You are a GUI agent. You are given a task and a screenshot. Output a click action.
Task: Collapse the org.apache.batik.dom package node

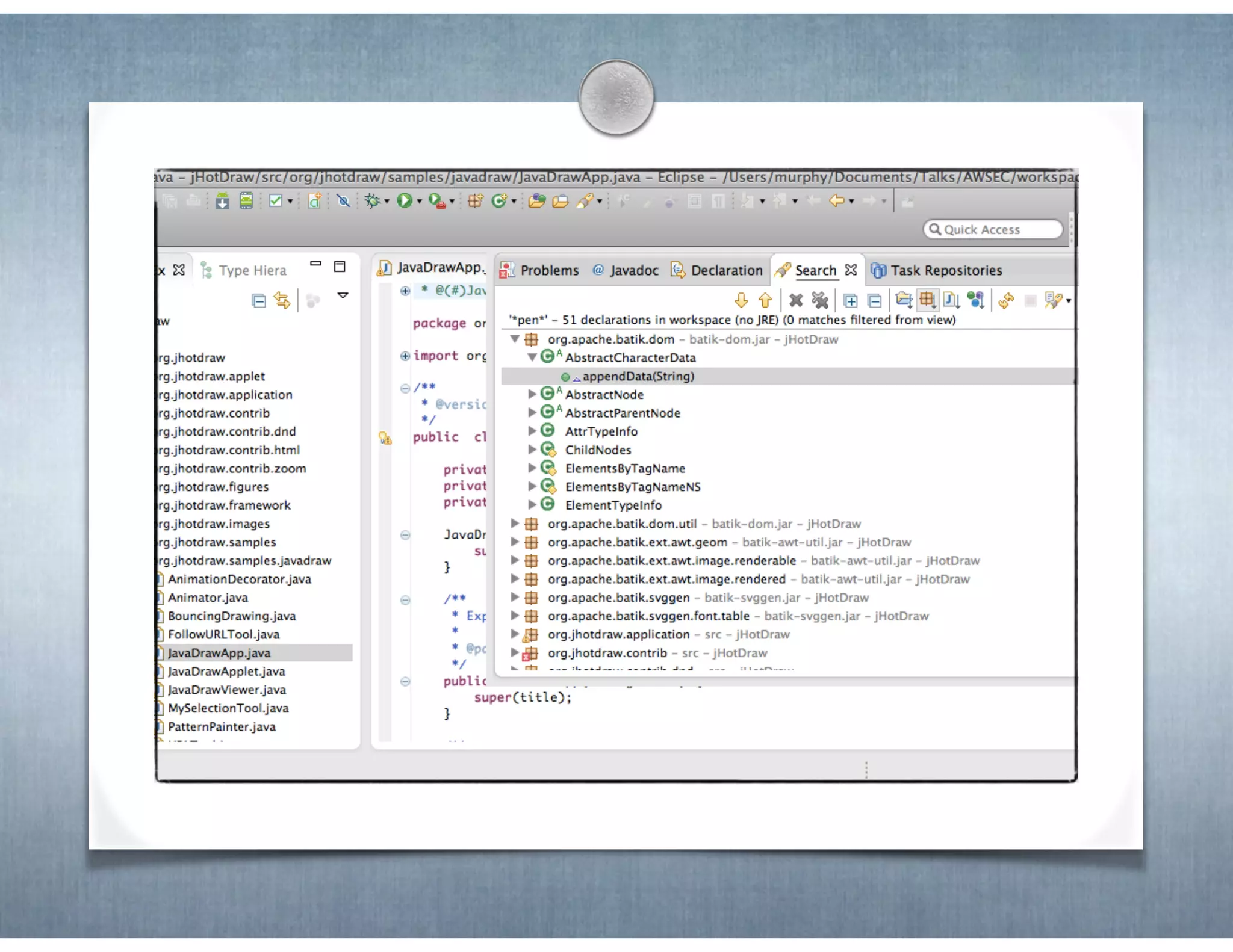pyautogui.click(x=515, y=339)
